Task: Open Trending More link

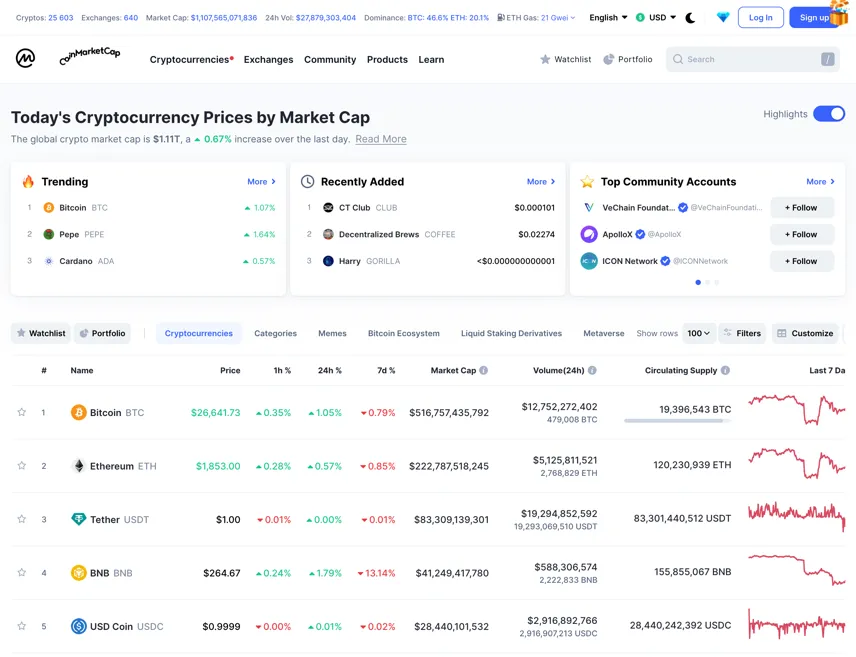Action: (261, 181)
